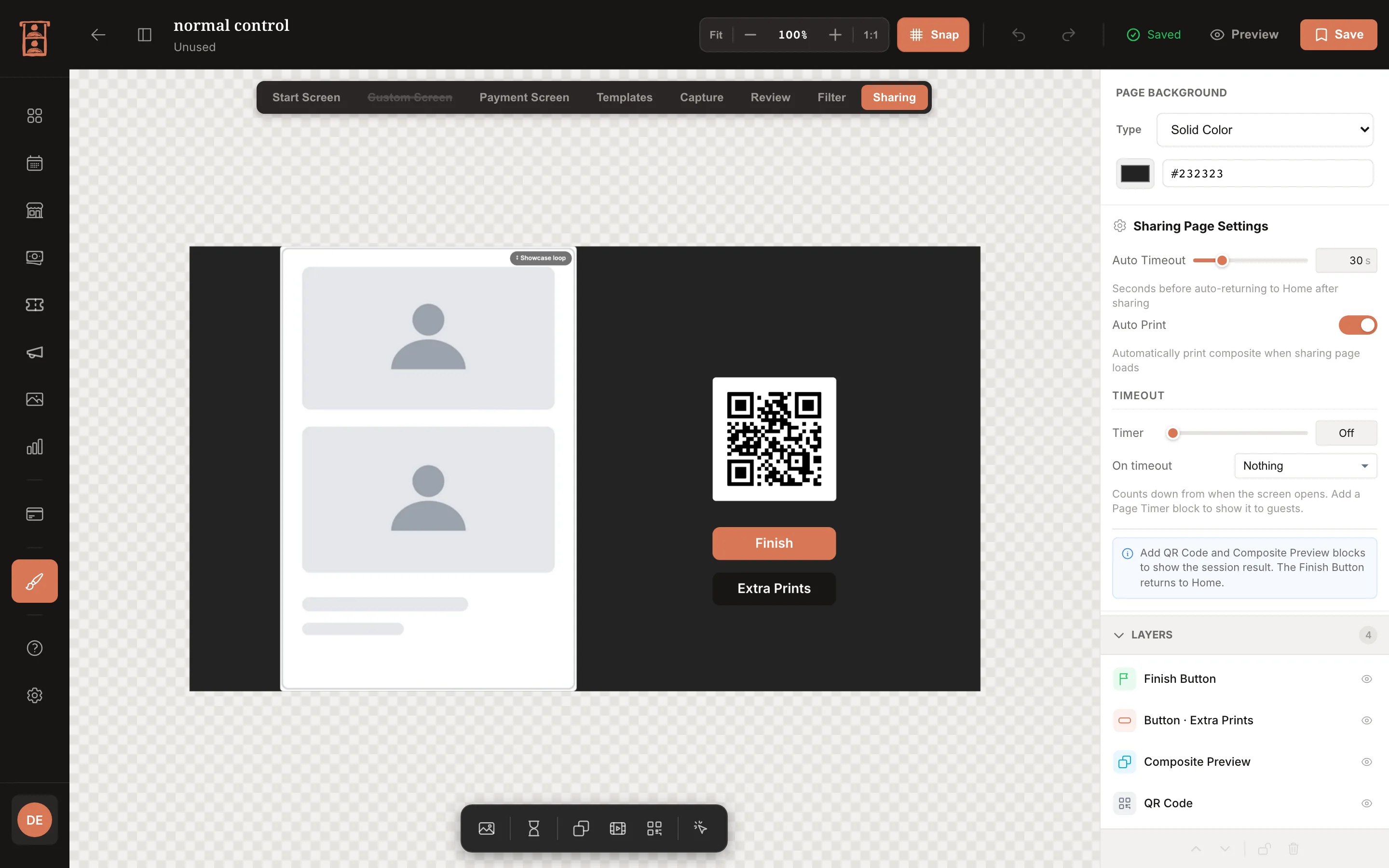Viewport: 1389px width, 868px height.
Task: Switch to the Payment Screen tab
Action: point(524,97)
